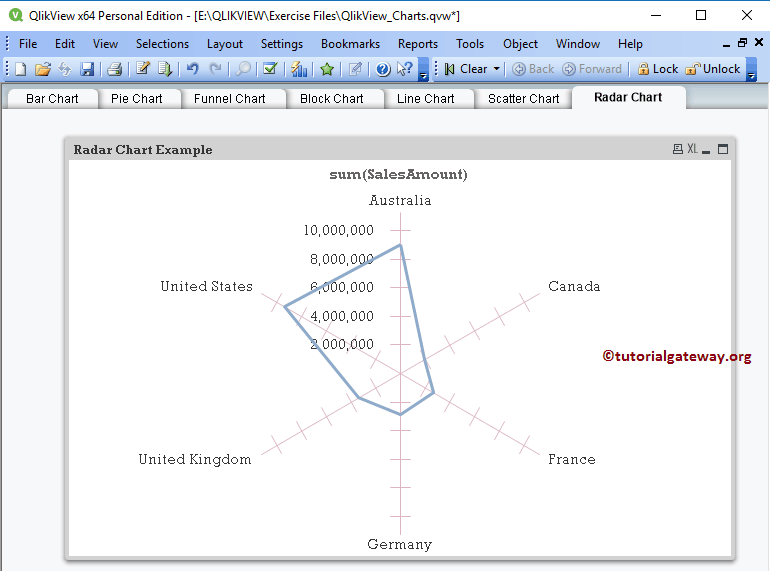
Task: Switch to the Pie Chart tab
Action: [137, 99]
